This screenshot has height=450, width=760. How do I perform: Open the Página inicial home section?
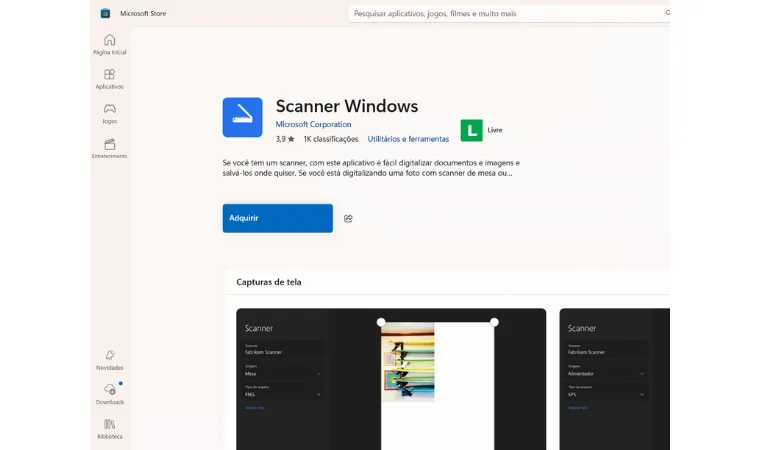[x=110, y=44]
